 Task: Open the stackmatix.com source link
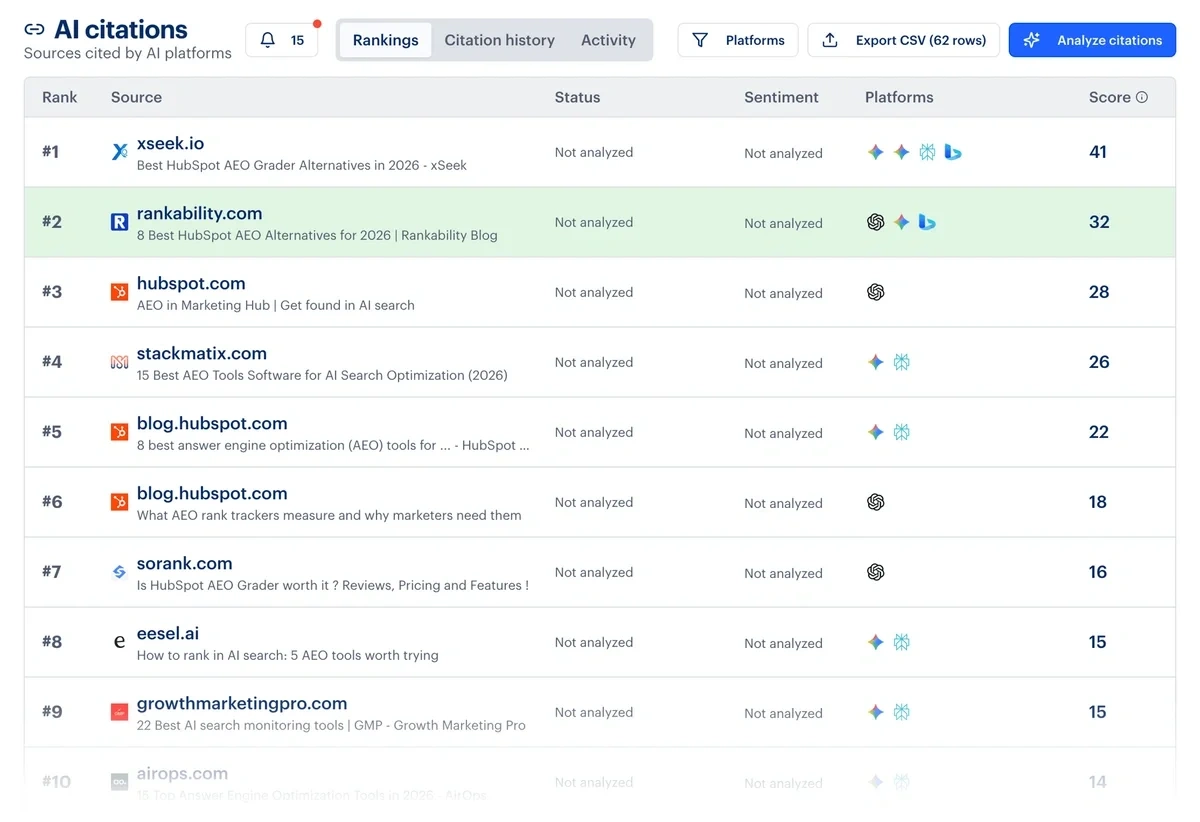(x=202, y=353)
